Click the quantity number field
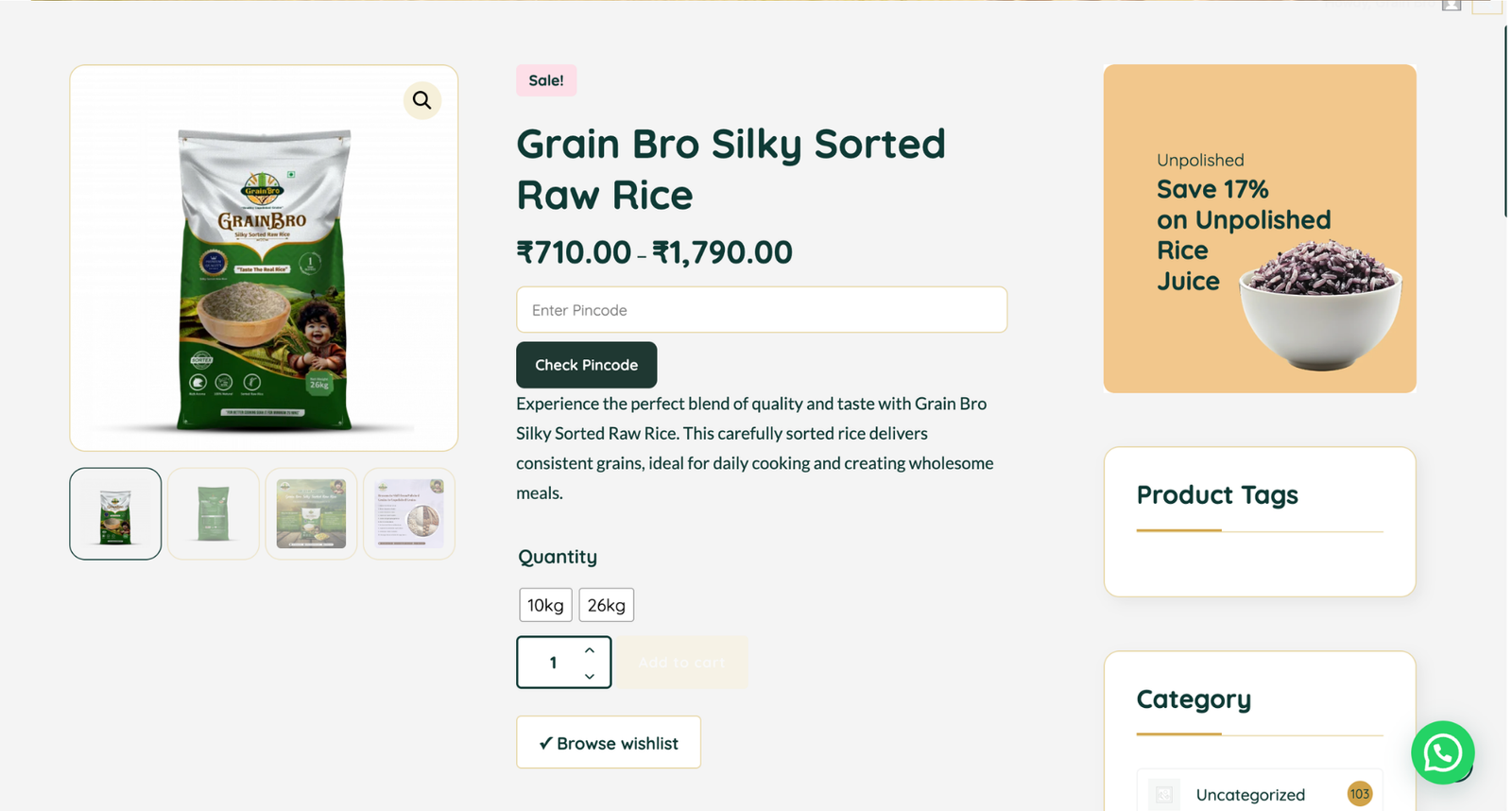 [x=553, y=663]
